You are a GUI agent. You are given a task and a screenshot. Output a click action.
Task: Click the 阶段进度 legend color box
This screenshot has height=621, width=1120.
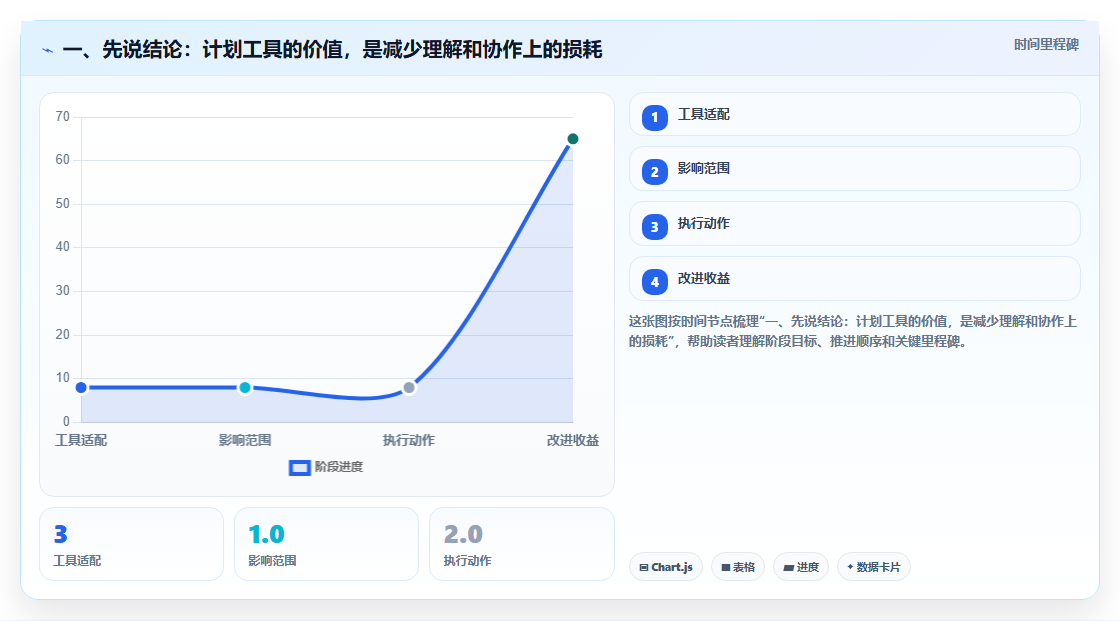click(299, 468)
